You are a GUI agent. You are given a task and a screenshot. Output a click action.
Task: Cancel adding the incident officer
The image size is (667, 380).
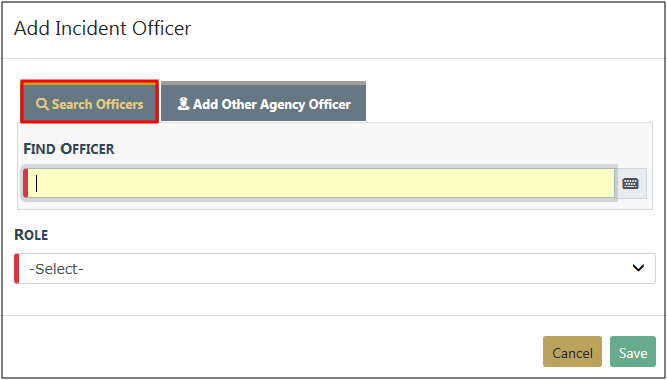pyautogui.click(x=572, y=351)
